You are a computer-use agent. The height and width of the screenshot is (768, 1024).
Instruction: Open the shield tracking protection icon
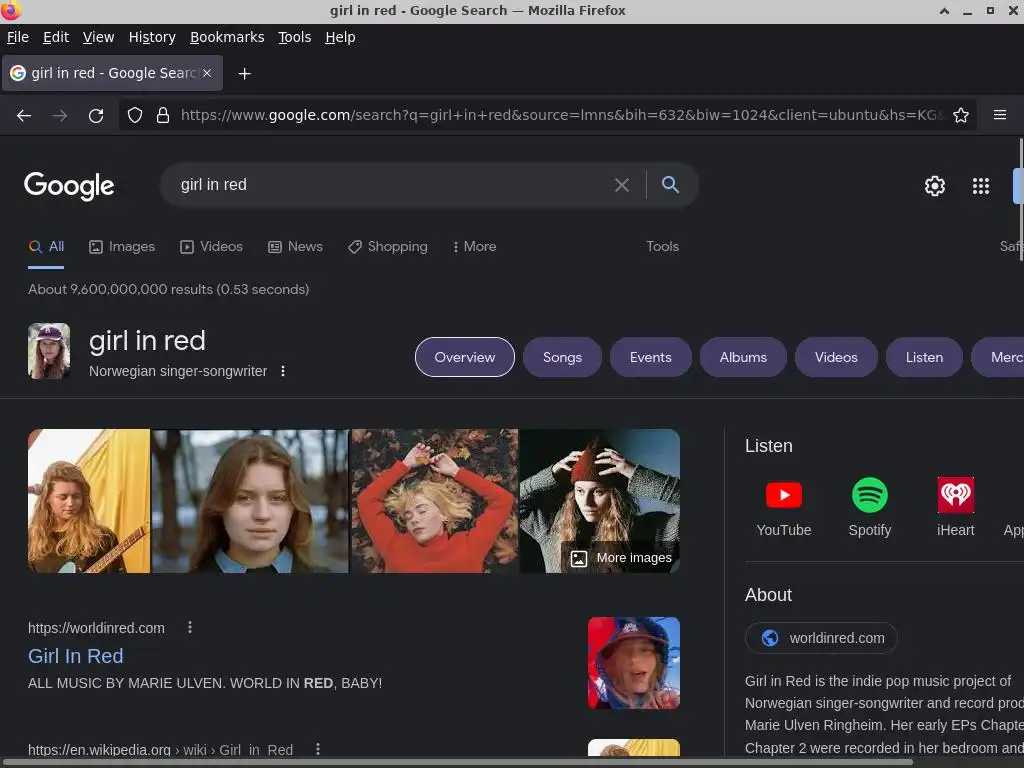[x=135, y=116]
